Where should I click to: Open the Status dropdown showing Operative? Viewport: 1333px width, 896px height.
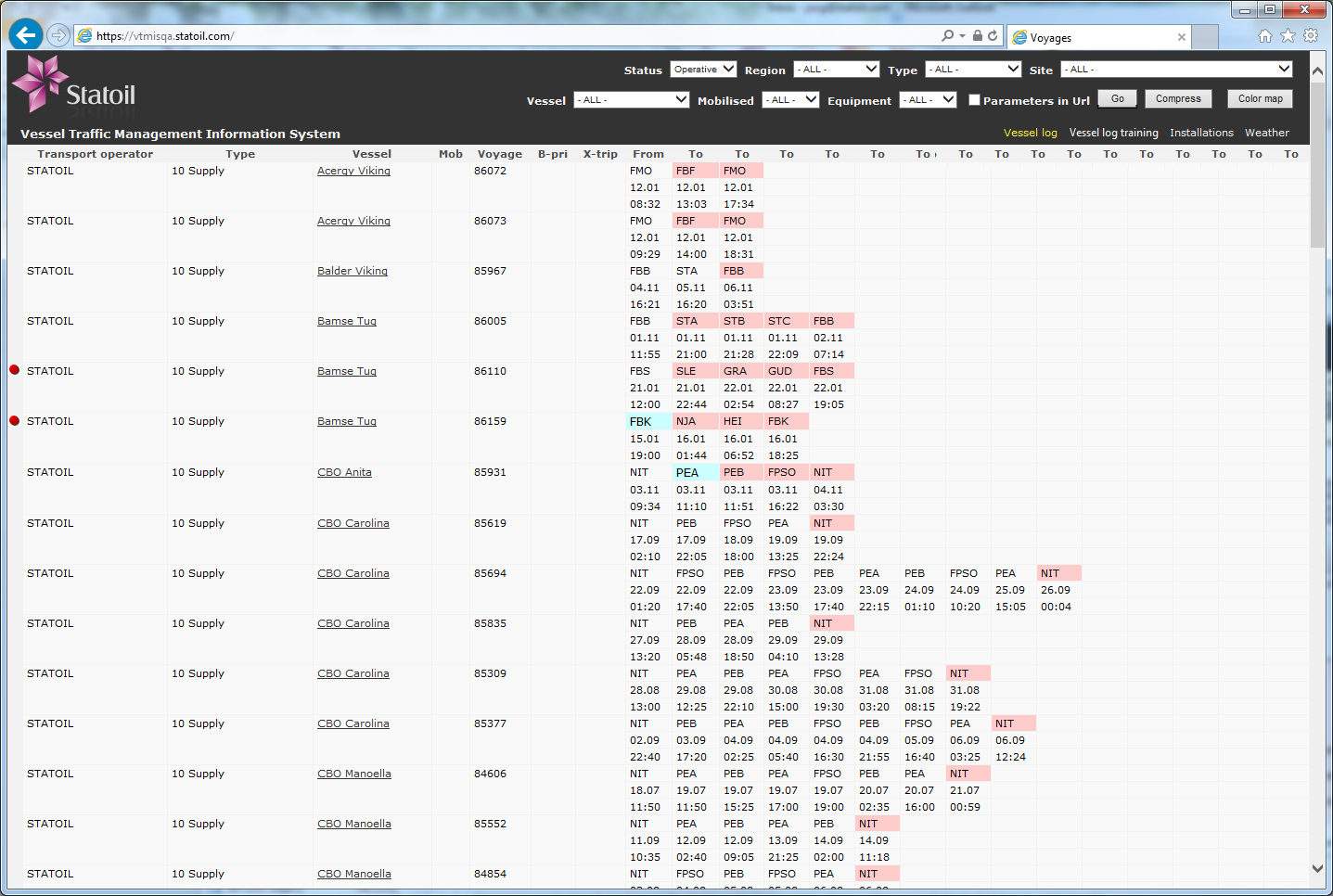(703, 70)
